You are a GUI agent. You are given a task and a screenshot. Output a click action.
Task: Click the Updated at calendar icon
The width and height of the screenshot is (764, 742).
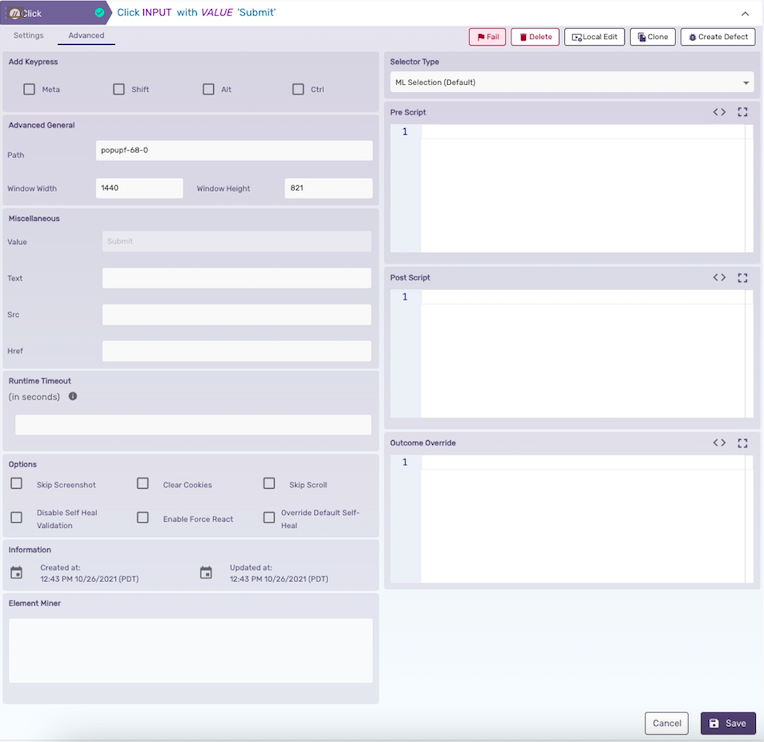pos(206,572)
